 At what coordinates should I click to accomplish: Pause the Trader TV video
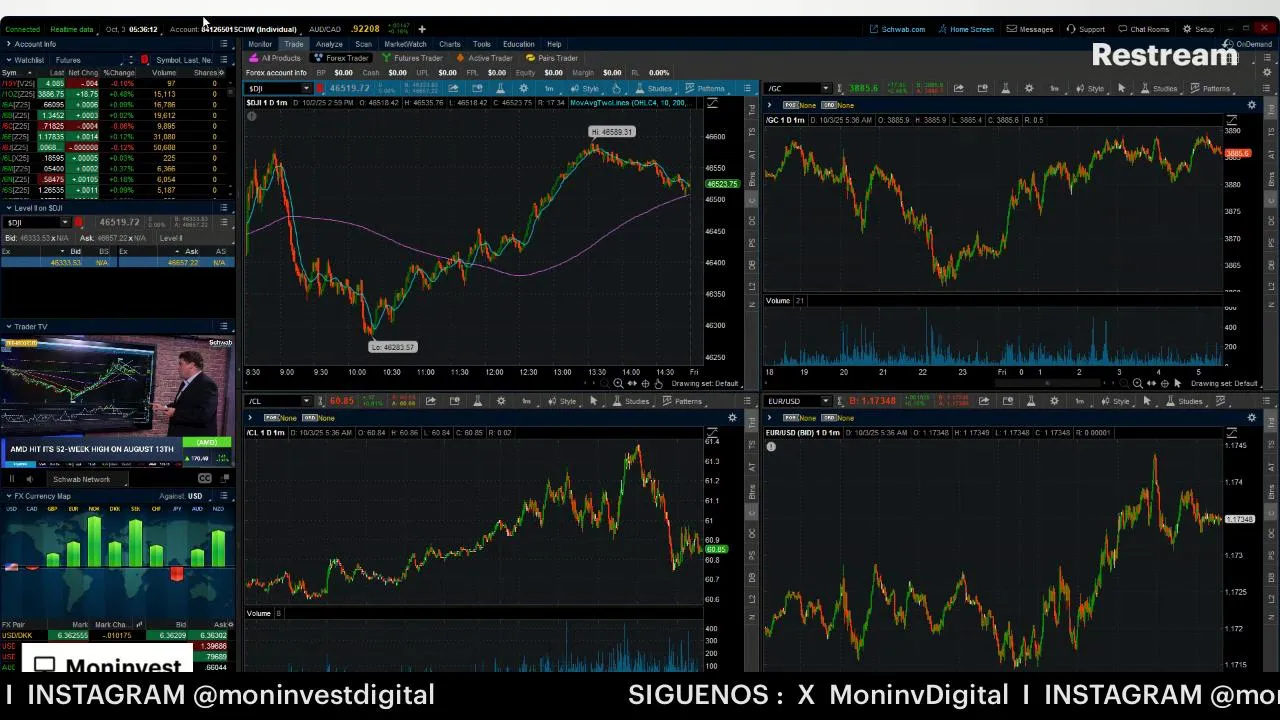coord(12,479)
